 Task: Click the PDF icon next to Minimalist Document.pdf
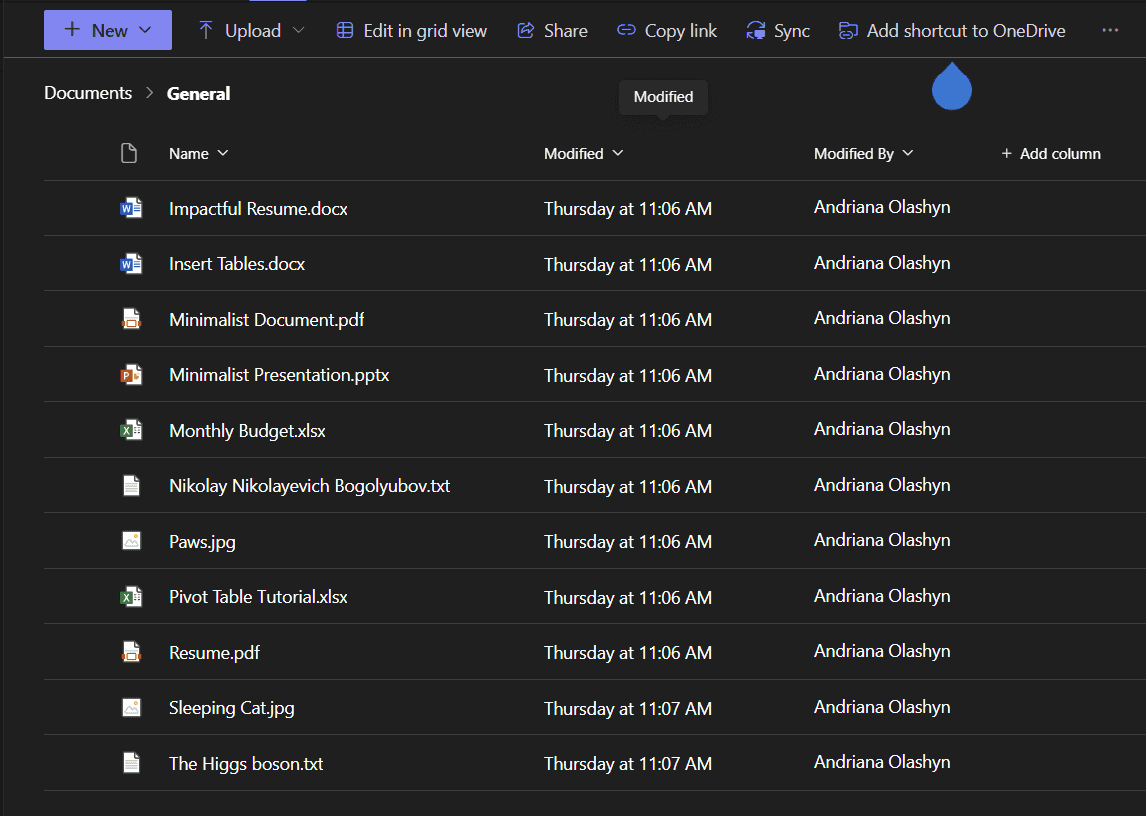click(130, 320)
